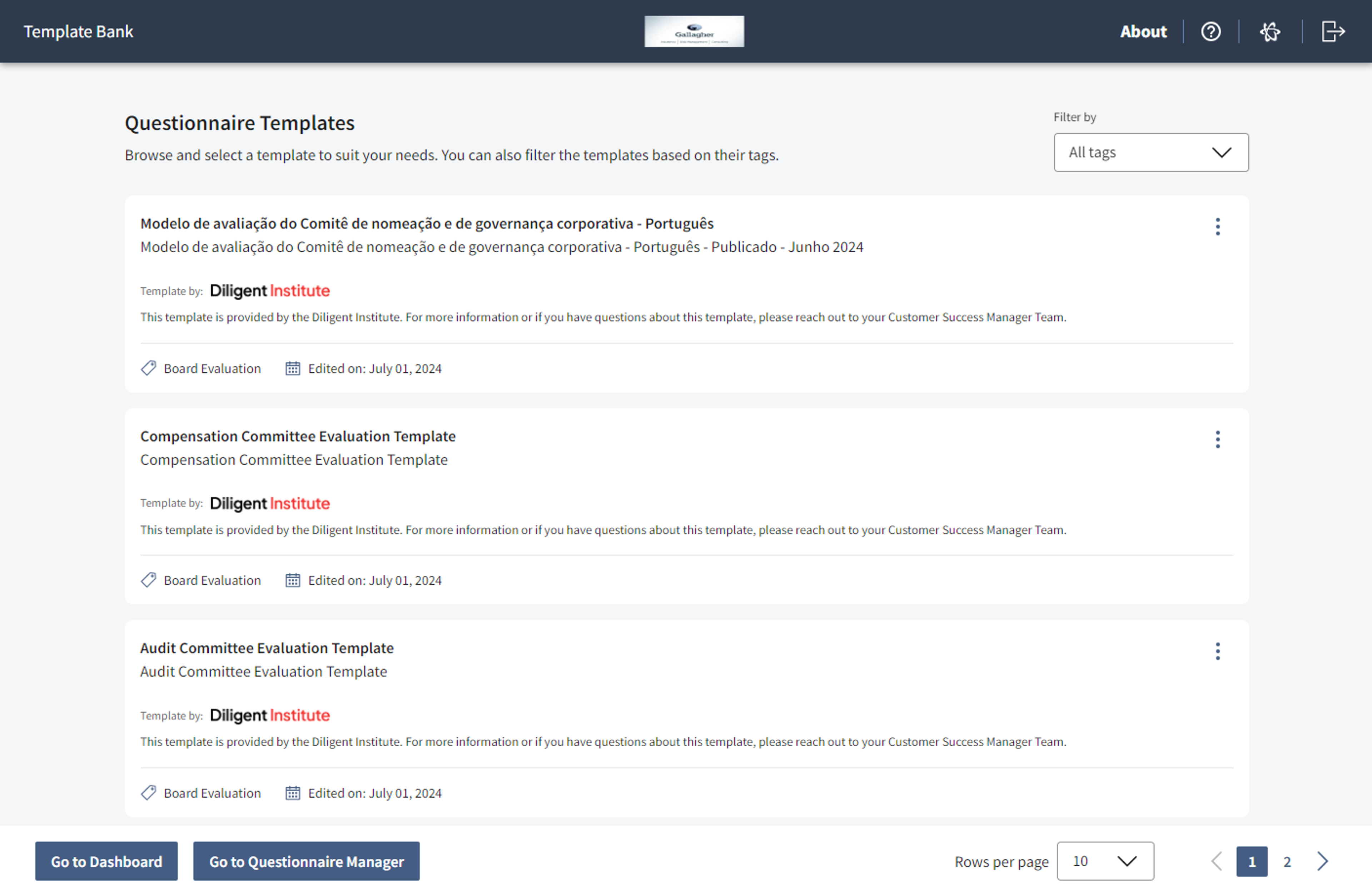Click the Questionnaire Templates heading

pyautogui.click(x=239, y=123)
